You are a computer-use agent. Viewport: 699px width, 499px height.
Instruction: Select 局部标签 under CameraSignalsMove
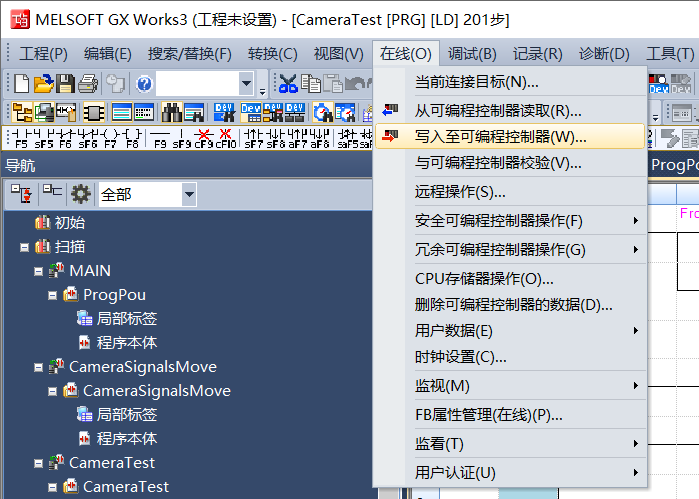[127, 415]
